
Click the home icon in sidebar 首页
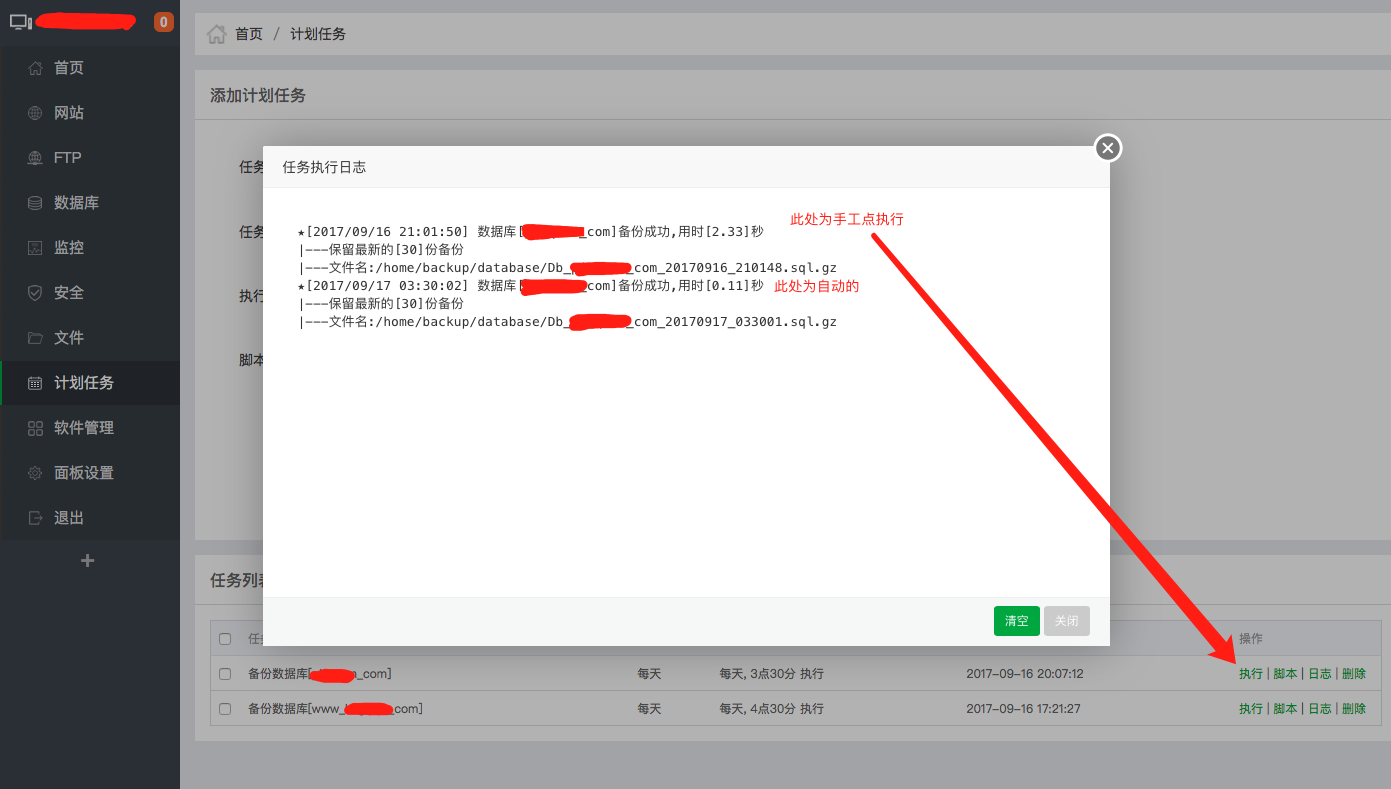click(35, 68)
